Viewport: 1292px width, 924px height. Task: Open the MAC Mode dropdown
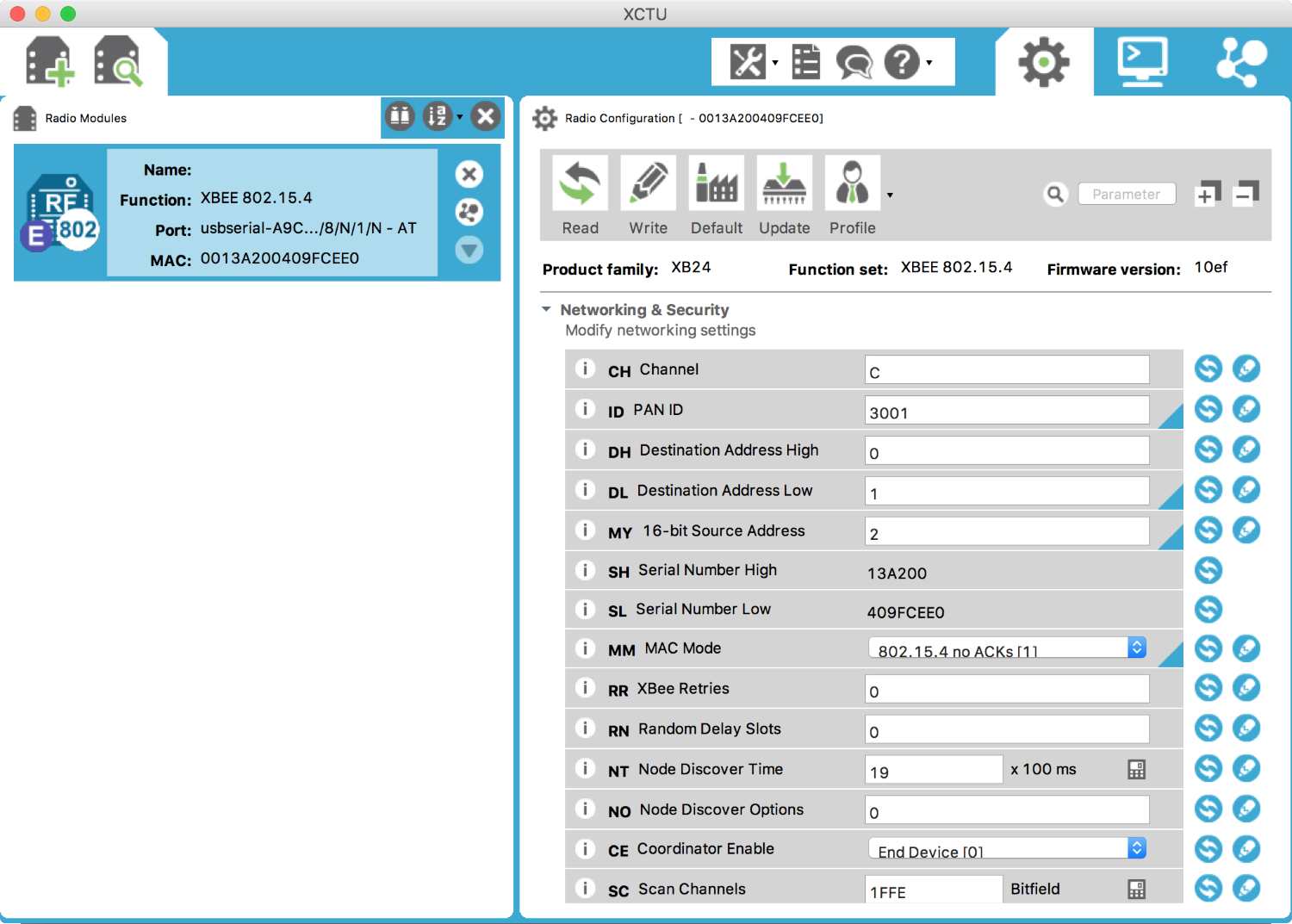[1007, 648]
